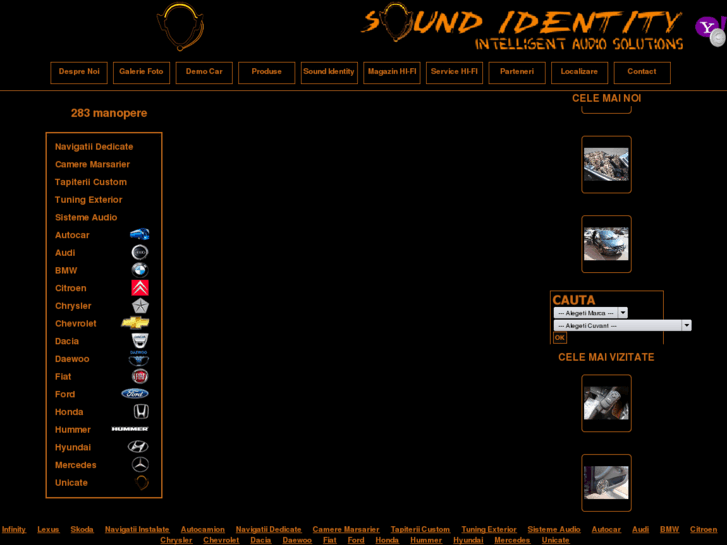Click the Infinity footer link
The width and height of the screenshot is (727, 545).
(x=14, y=529)
